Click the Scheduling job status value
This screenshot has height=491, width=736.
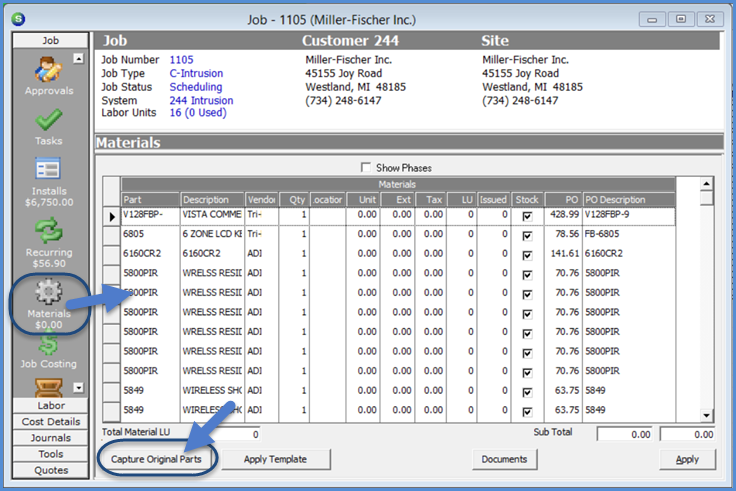click(196, 87)
